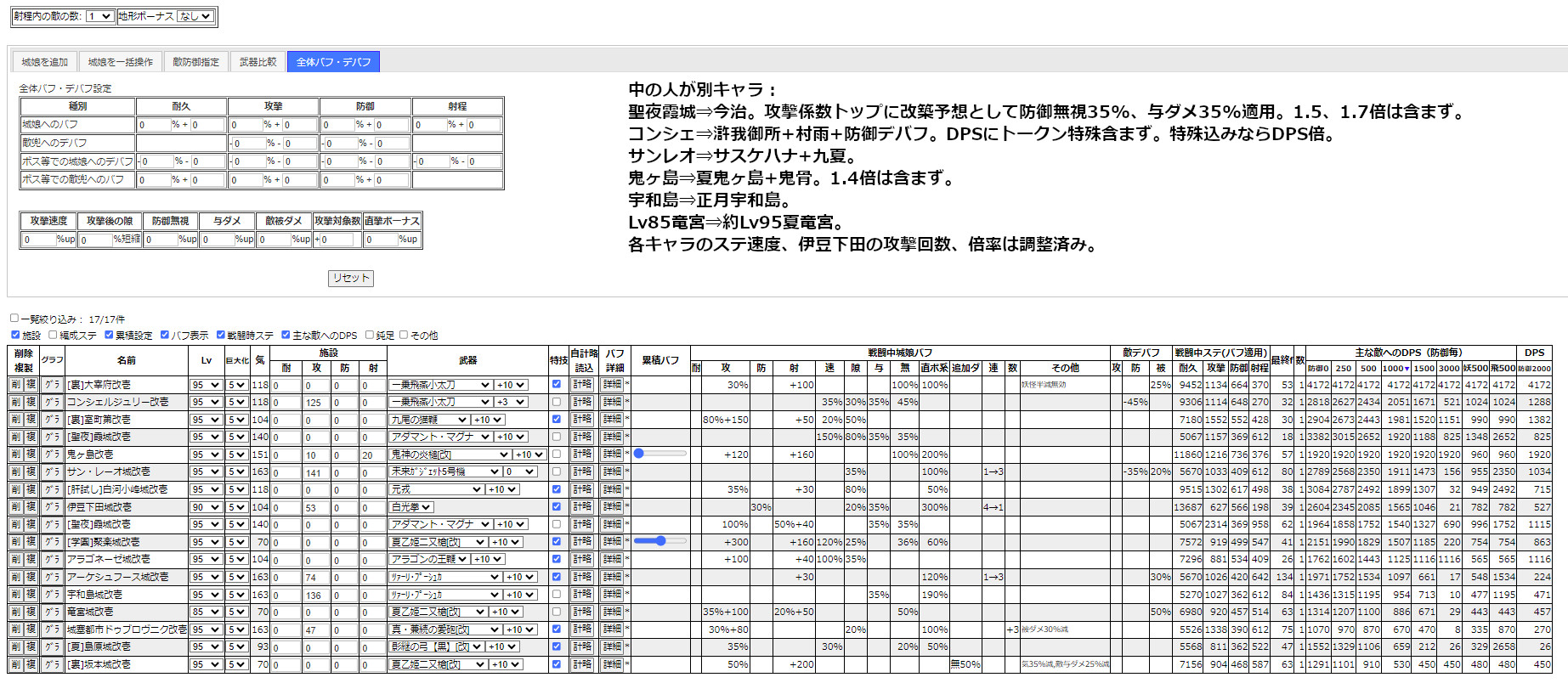Screen dimensions: 1568x700
Task: Click 削 delete button for 竜宮城改壱 row
Action: click(15, 612)
